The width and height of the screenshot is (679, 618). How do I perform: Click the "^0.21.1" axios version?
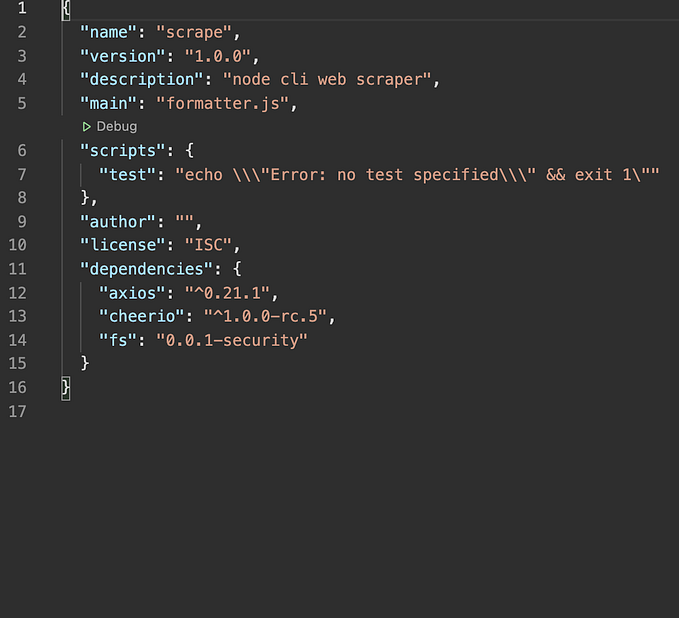coord(227,293)
